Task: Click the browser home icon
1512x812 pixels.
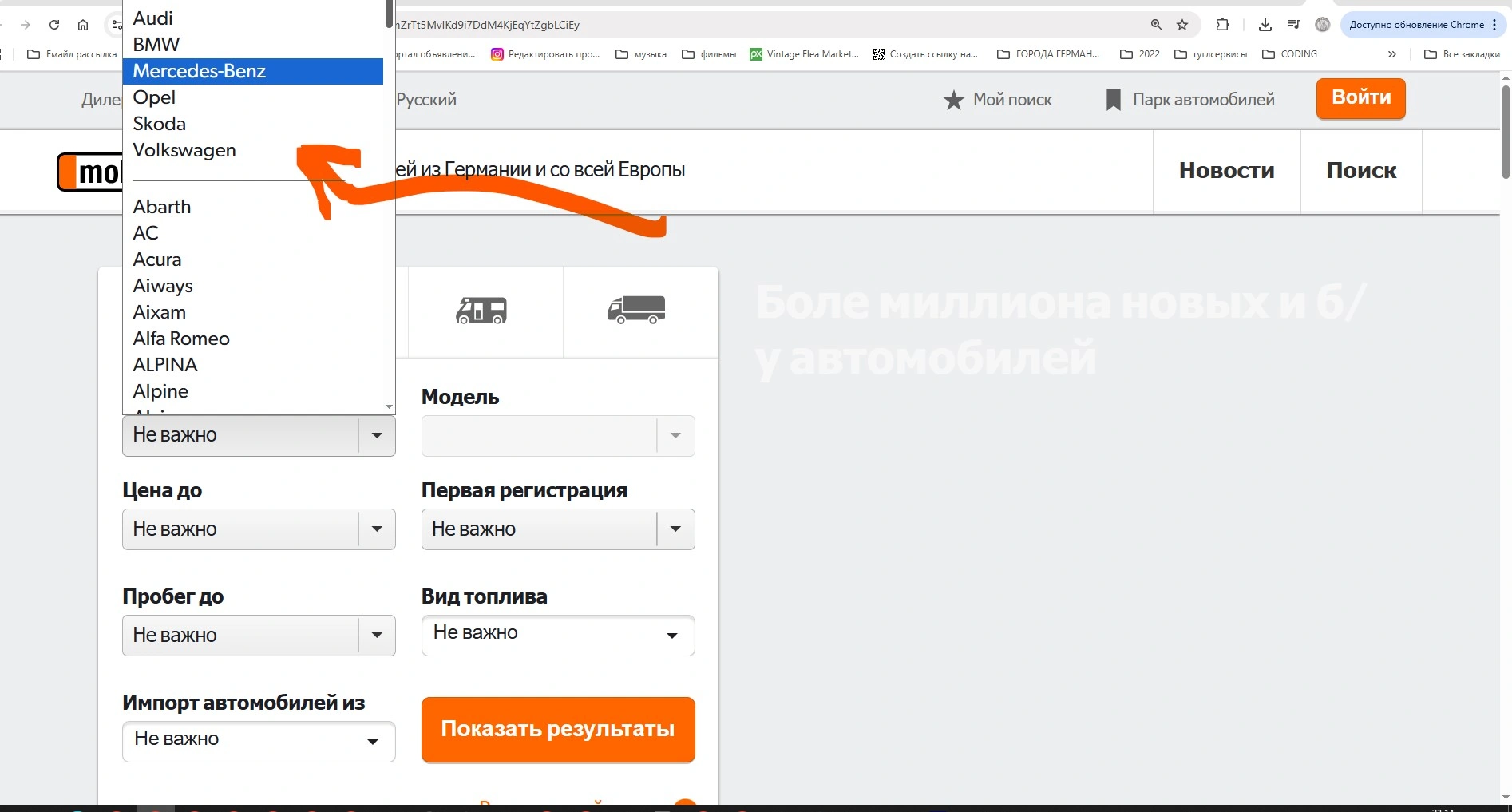Action: click(83, 25)
